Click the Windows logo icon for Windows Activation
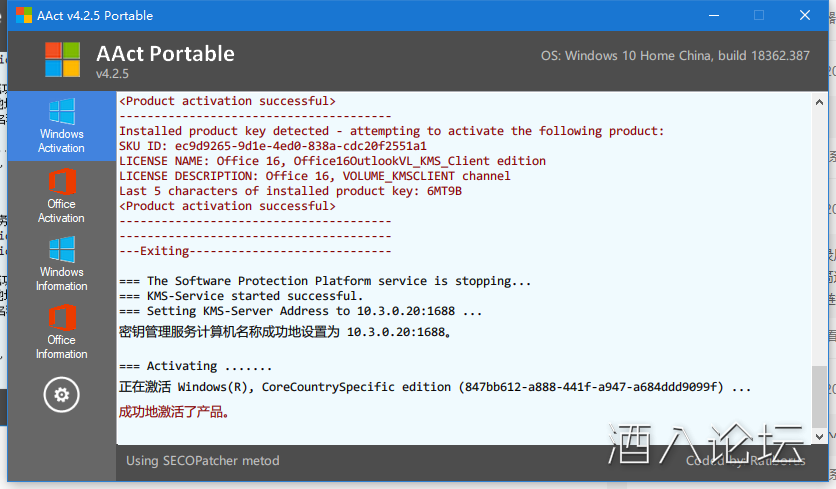Screen dimensions: 836x489 point(62,111)
